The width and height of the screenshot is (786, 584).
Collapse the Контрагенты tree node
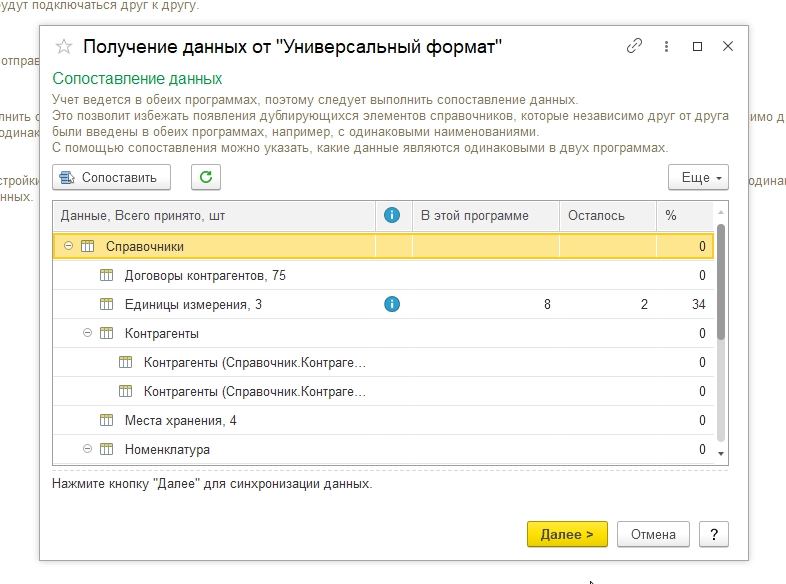point(88,333)
